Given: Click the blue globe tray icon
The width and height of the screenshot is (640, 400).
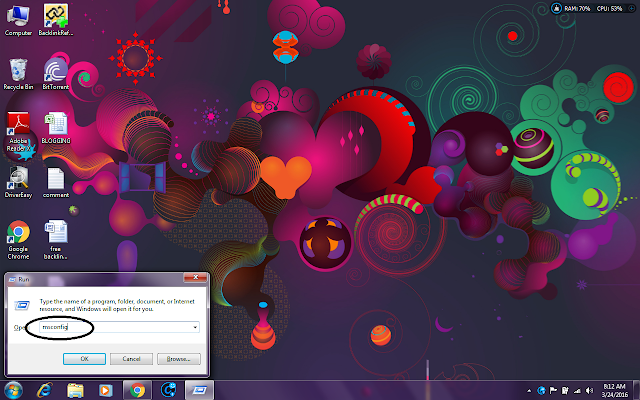Looking at the screenshot, I should (x=541, y=391).
